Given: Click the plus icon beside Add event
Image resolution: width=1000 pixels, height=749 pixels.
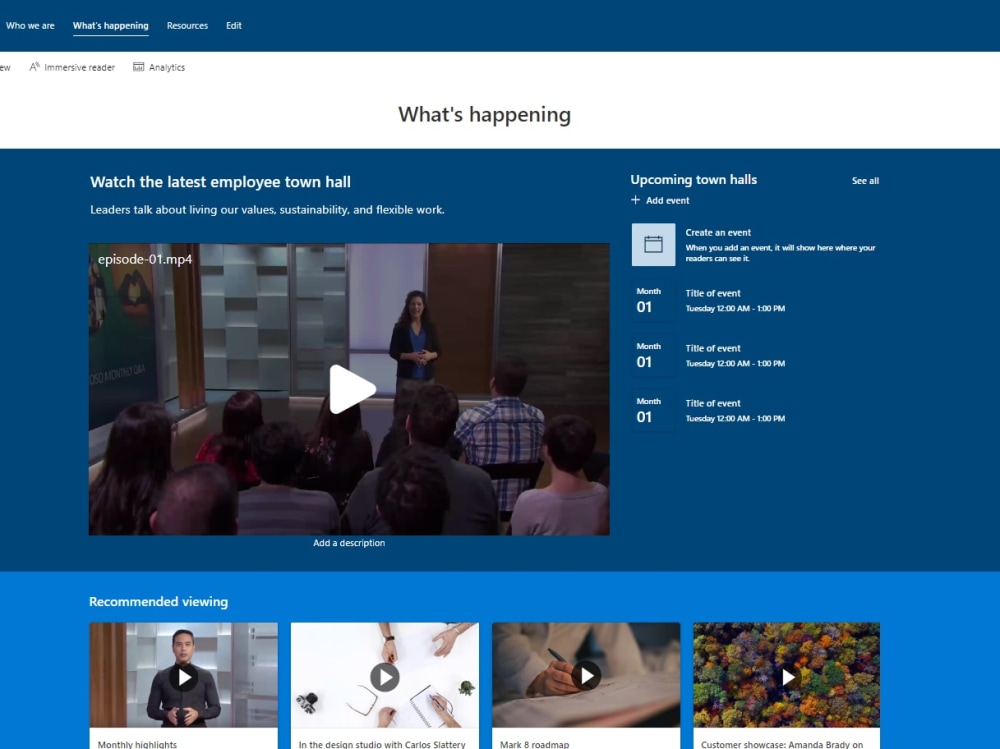Looking at the screenshot, I should click(635, 200).
